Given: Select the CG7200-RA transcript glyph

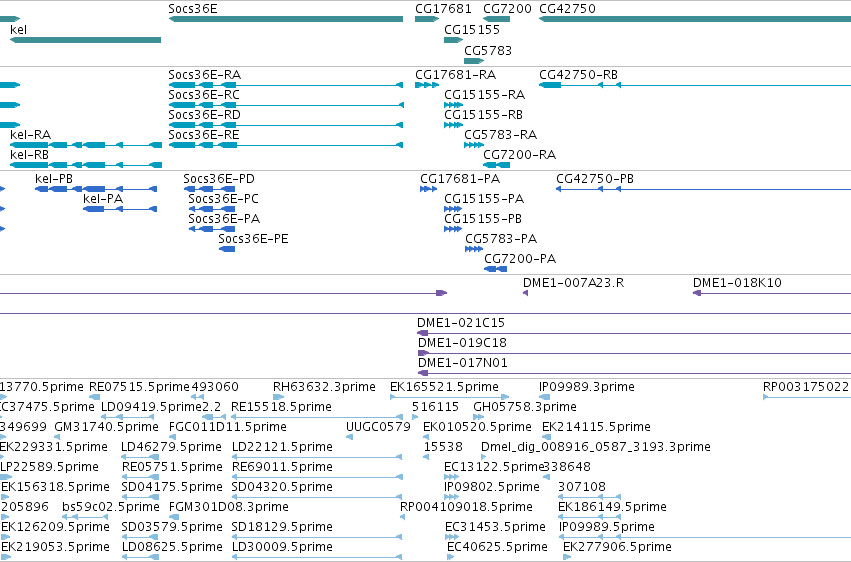Looking at the screenshot, I should click(497, 165).
